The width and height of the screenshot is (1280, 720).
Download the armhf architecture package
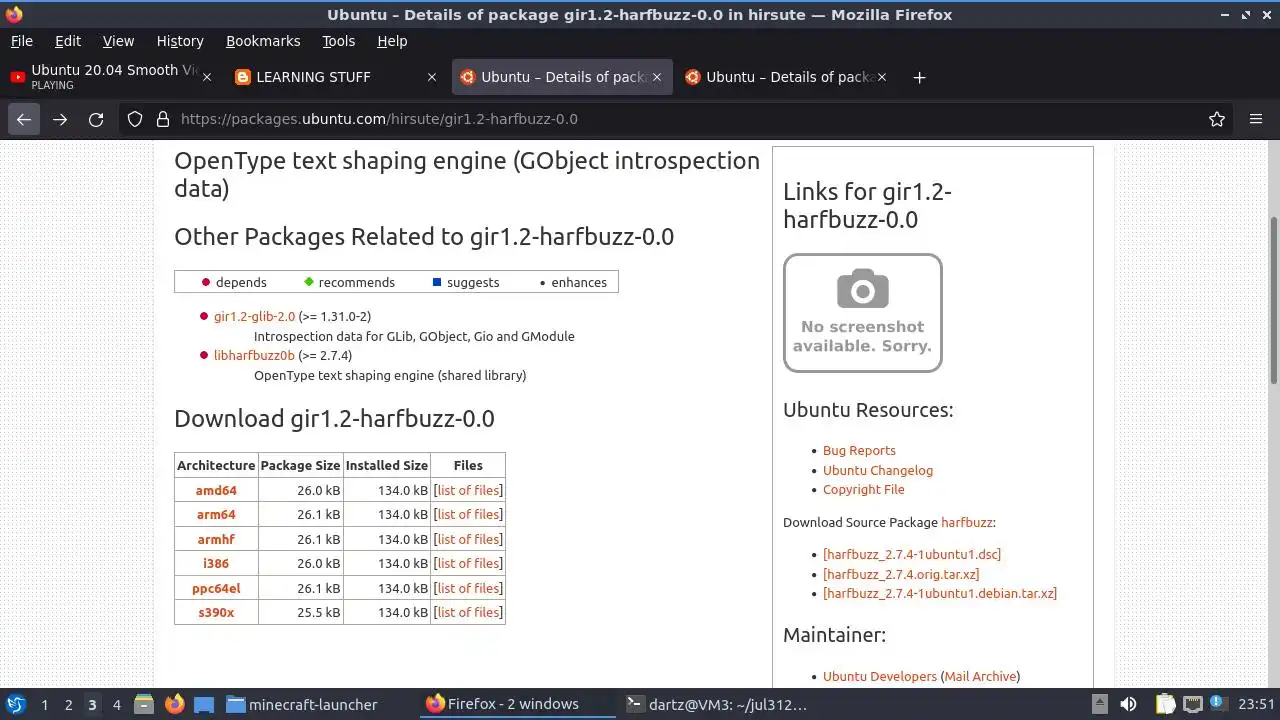[216, 539]
